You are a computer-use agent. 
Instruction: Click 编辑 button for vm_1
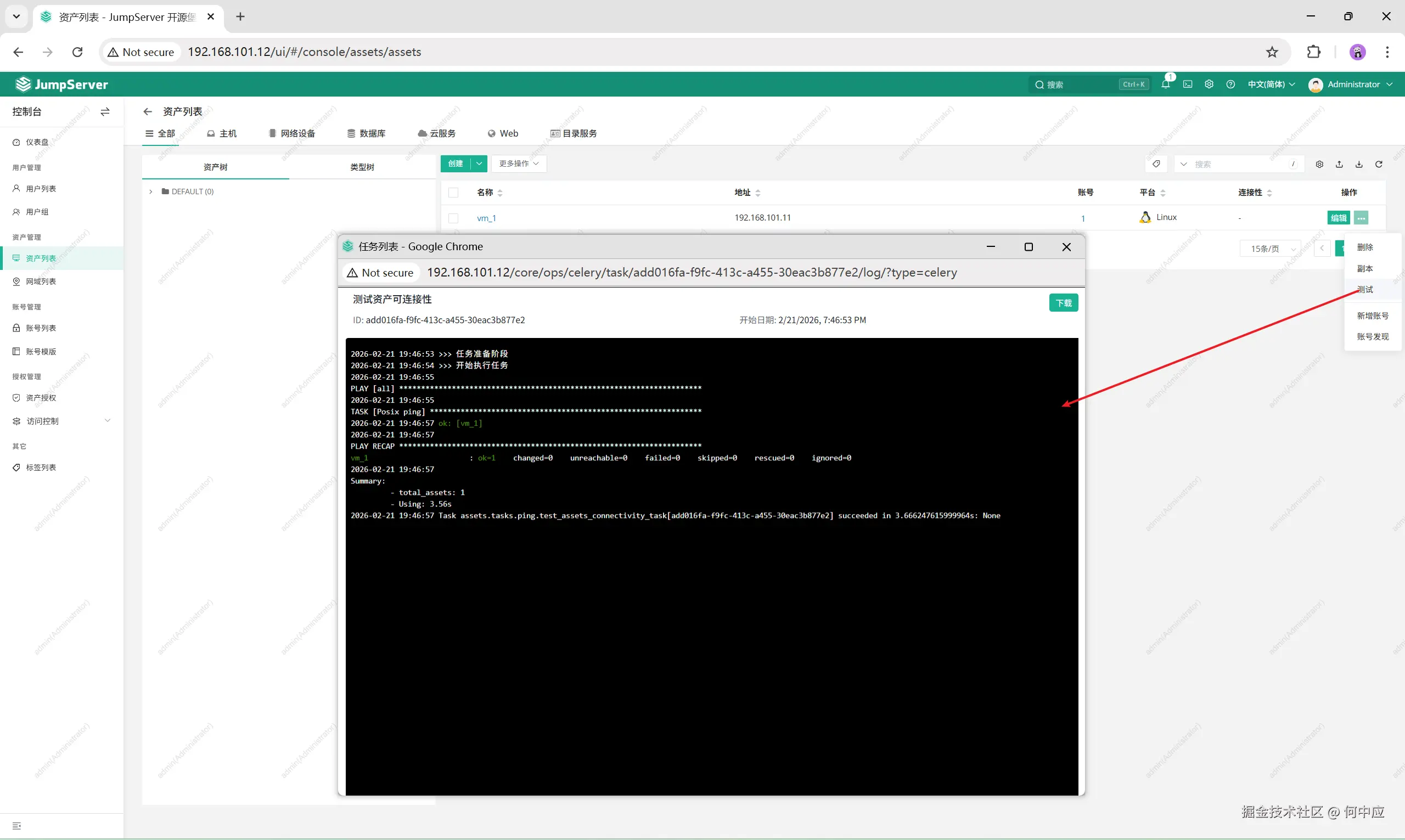(1339, 218)
